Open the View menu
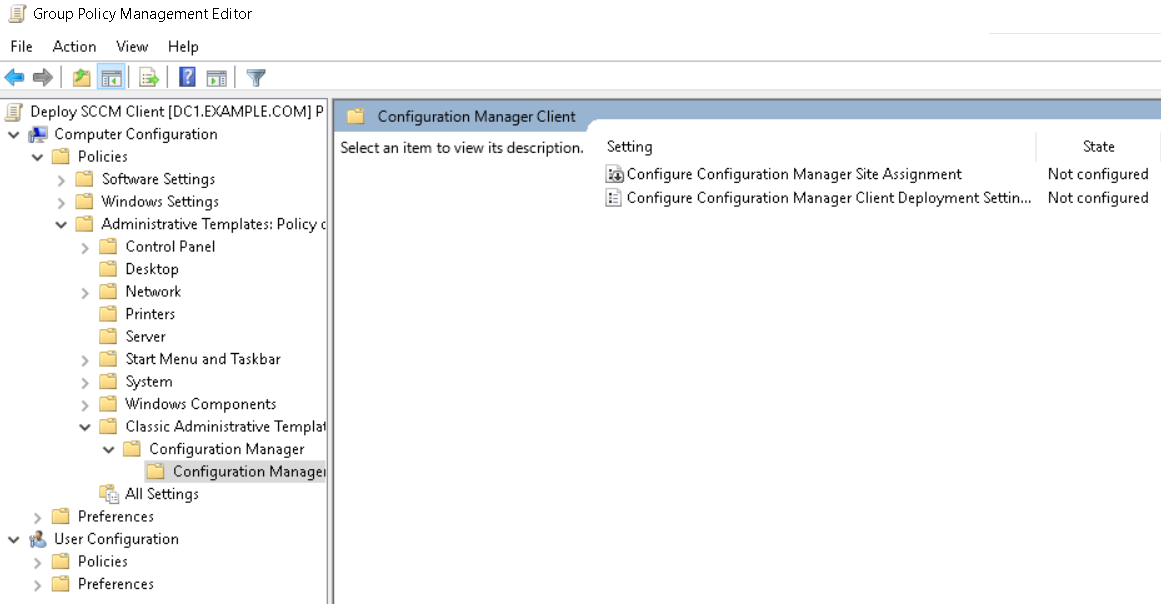Image resolution: width=1161 pixels, height=604 pixels. click(132, 46)
